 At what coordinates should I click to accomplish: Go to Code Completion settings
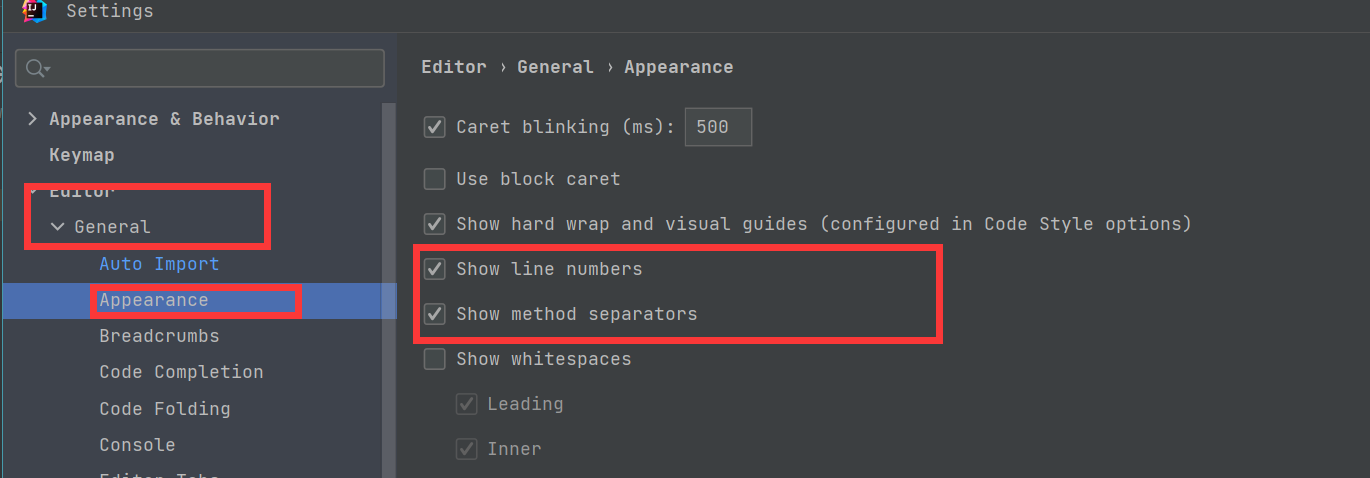pos(181,372)
